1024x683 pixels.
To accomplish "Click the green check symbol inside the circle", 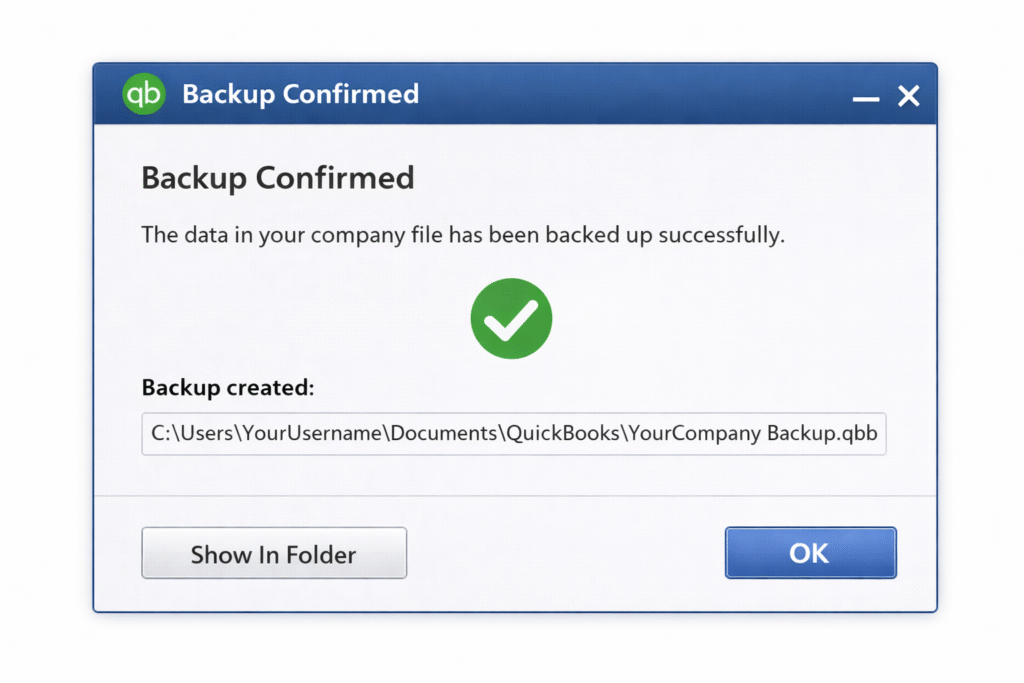I will coord(511,318).
